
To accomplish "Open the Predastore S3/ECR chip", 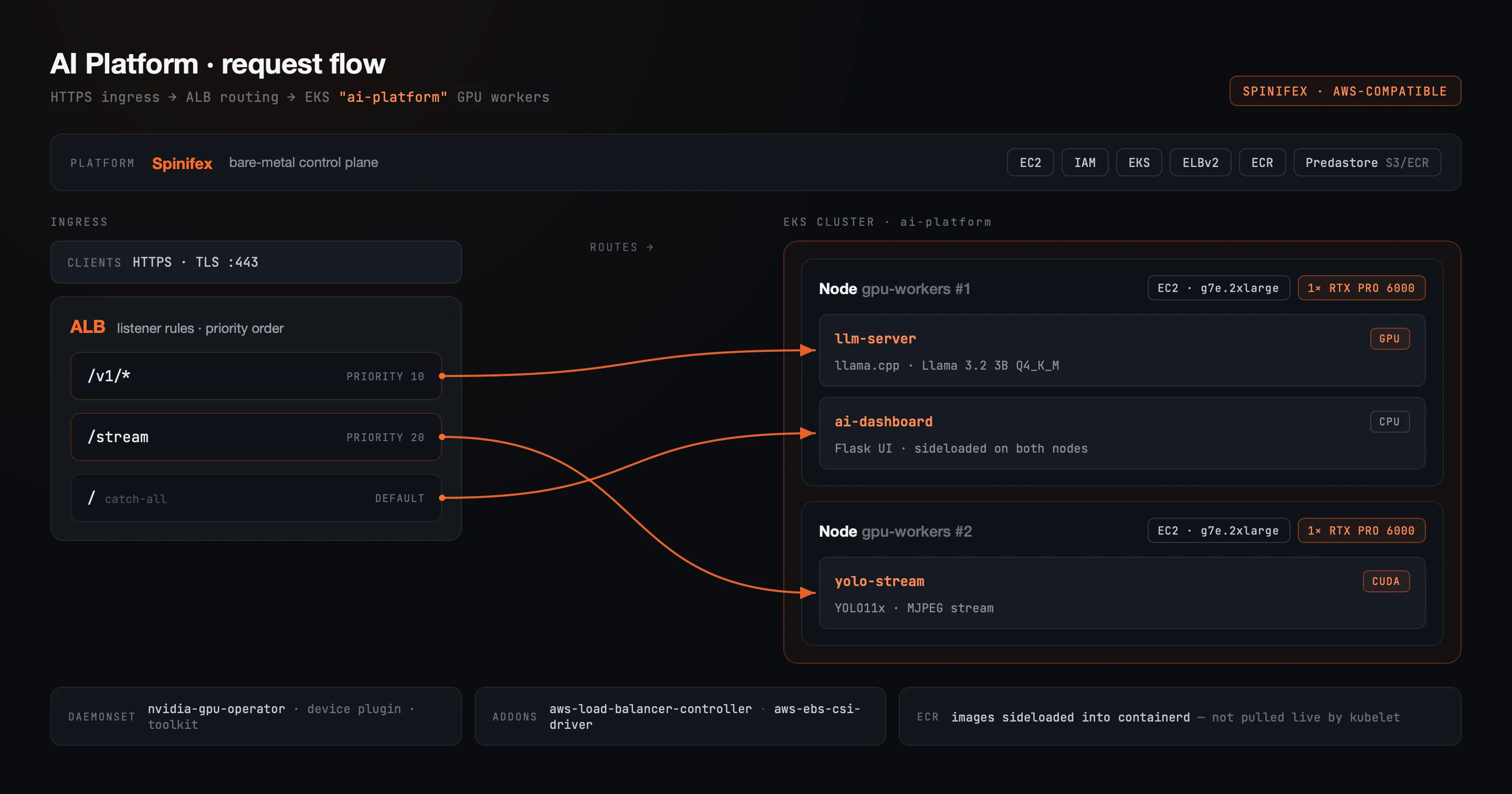I will click(1367, 163).
